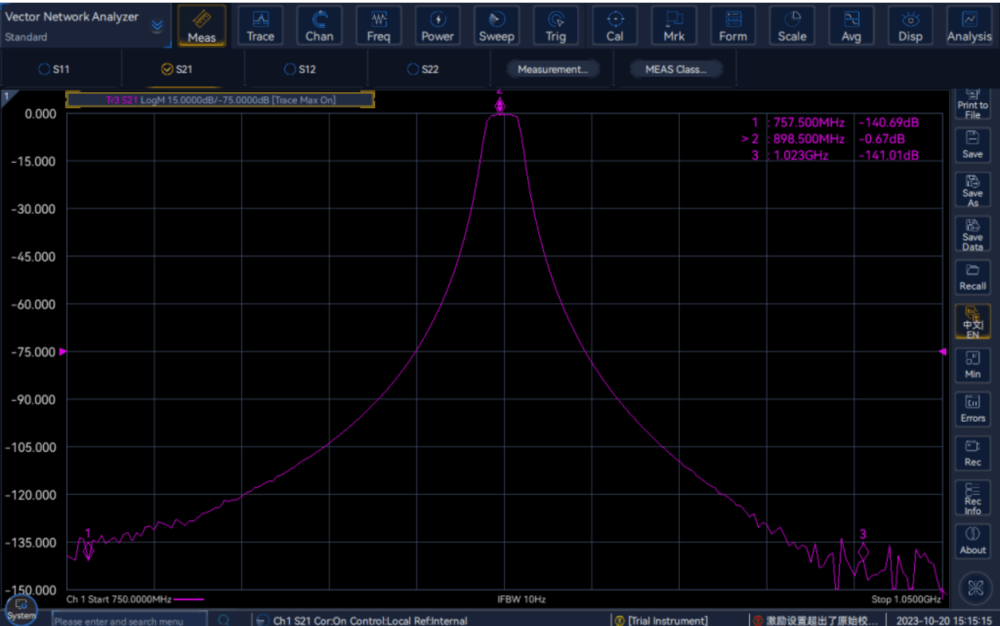
Task: Click the Trig trigger icon
Action: [555, 26]
